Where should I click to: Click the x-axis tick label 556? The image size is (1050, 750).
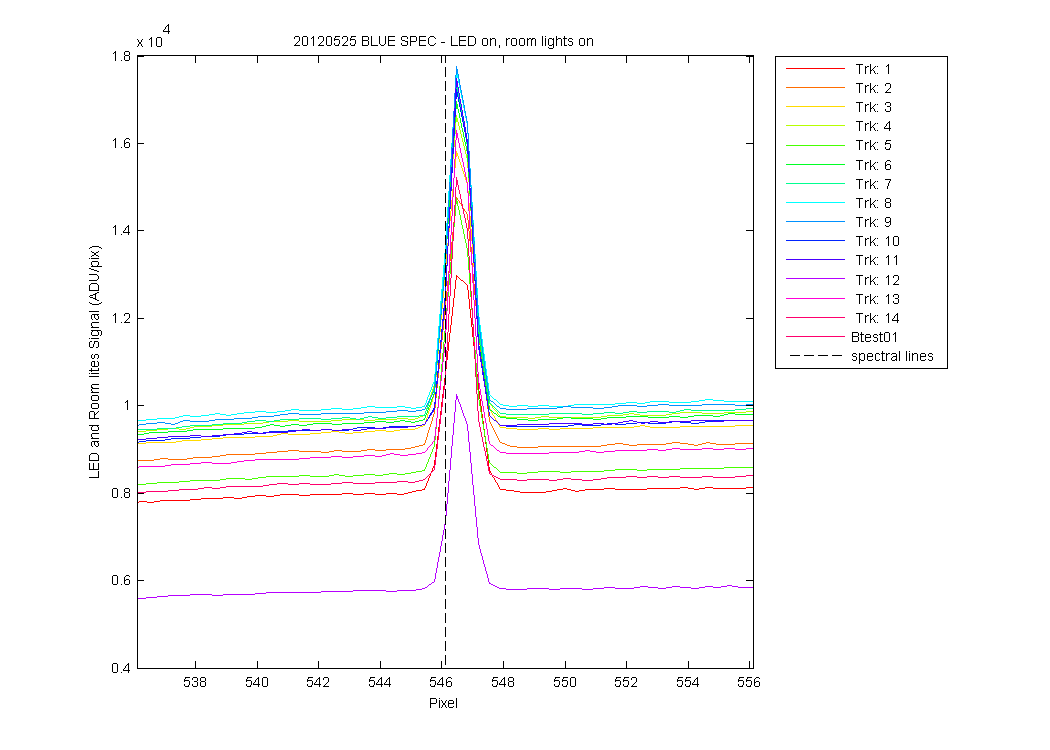point(749,682)
